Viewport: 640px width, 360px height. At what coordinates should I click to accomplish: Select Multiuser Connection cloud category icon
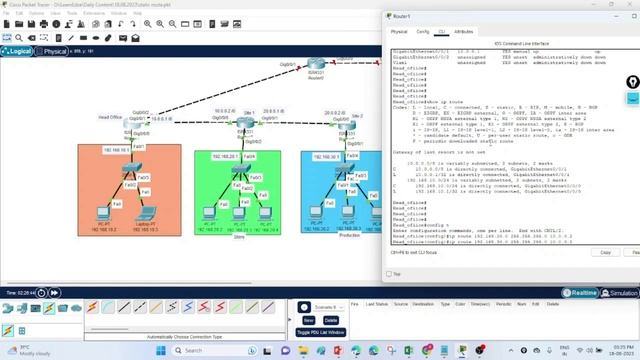click(x=76, y=309)
